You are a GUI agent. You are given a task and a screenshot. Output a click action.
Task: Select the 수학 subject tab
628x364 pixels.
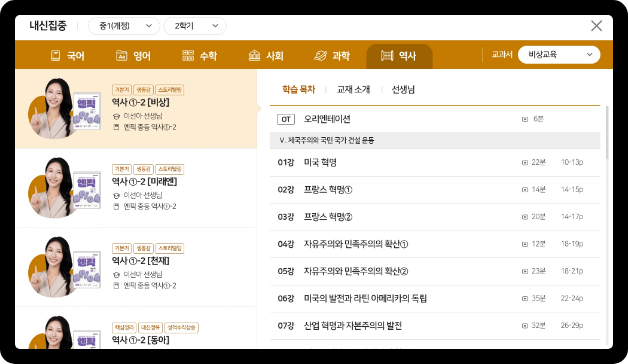coord(199,55)
